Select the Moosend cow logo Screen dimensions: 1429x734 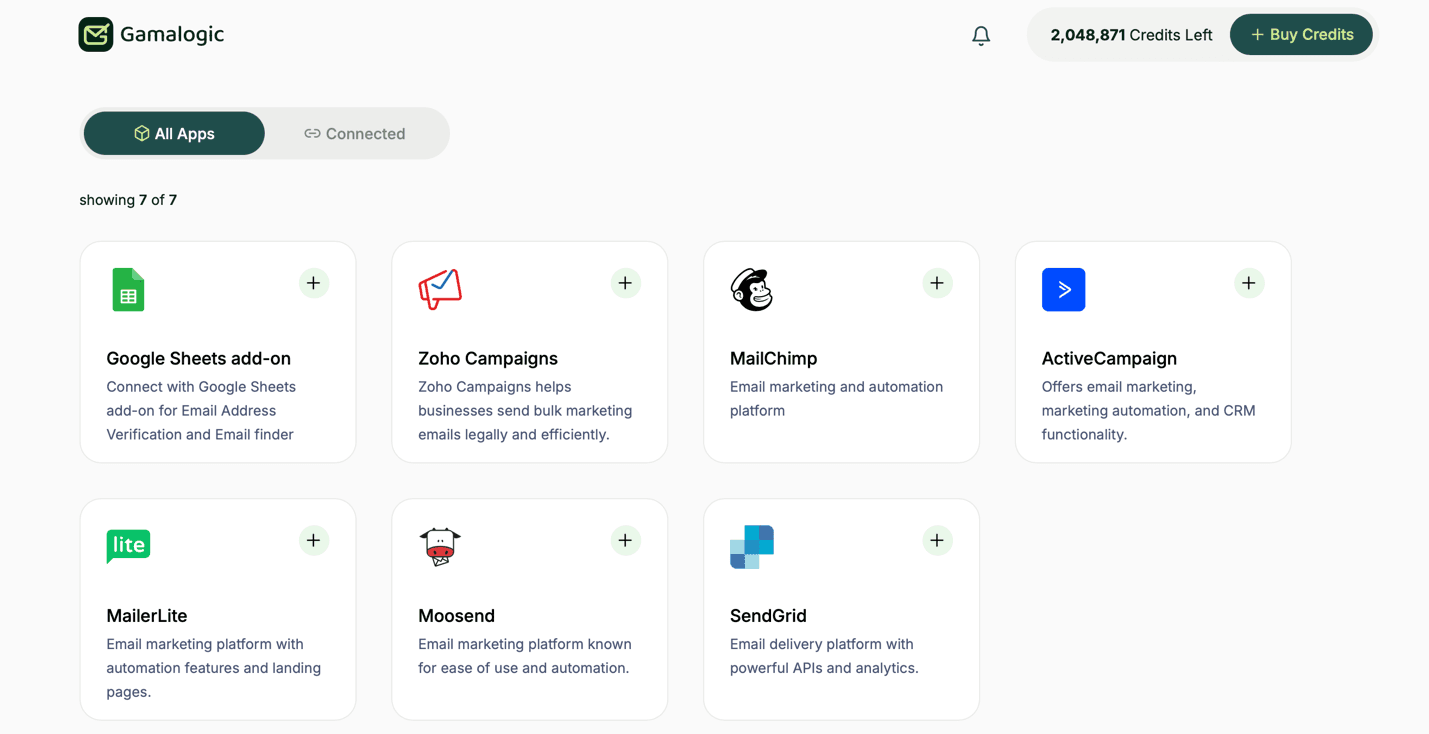[x=440, y=546]
